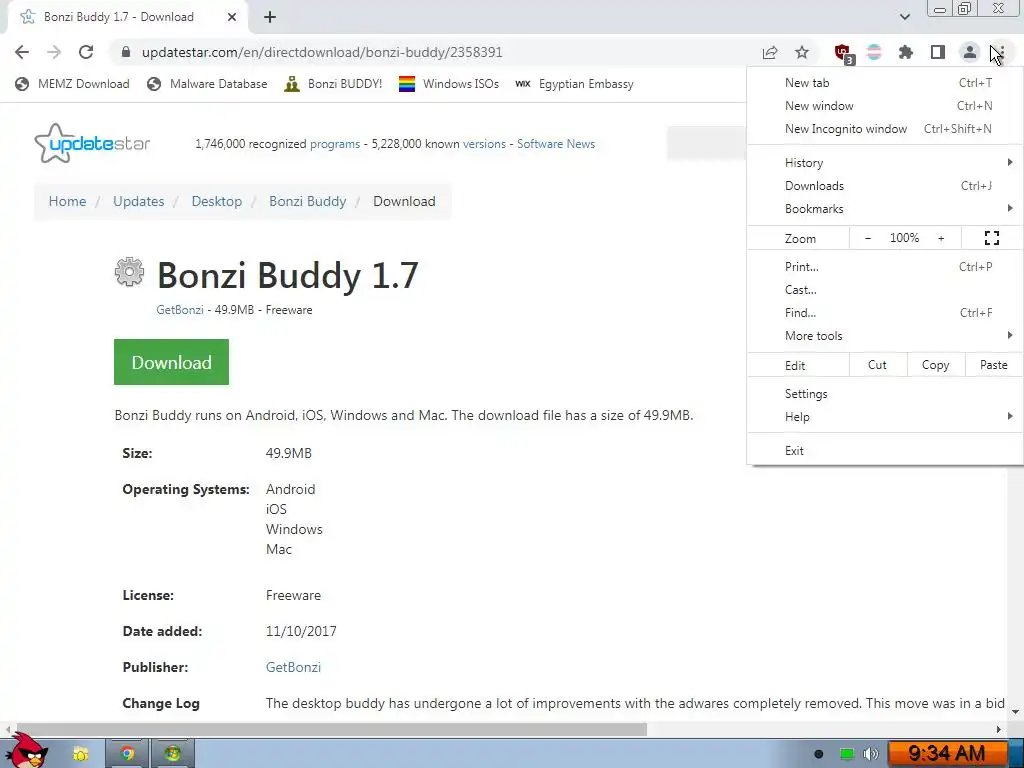Image resolution: width=1024 pixels, height=768 pixels.
Task: Choose New Incognito window
Action: [885, 129]
